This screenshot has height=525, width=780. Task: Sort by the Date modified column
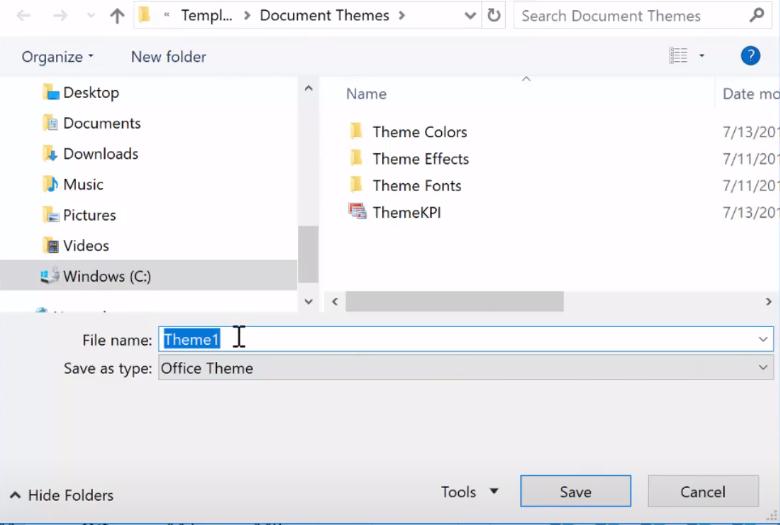coord(750,94)
